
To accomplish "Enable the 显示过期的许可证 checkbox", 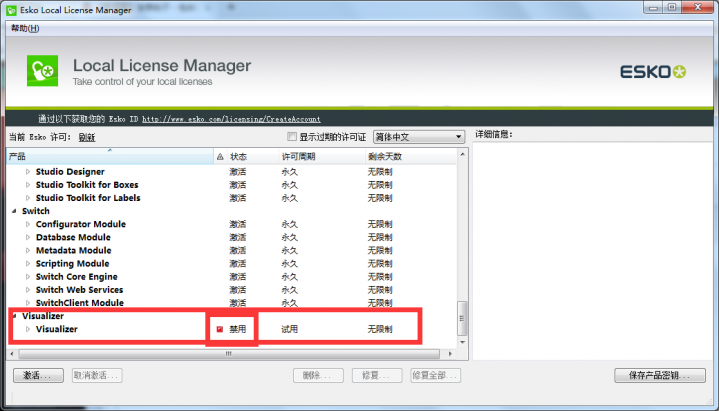I will point(292,137).
